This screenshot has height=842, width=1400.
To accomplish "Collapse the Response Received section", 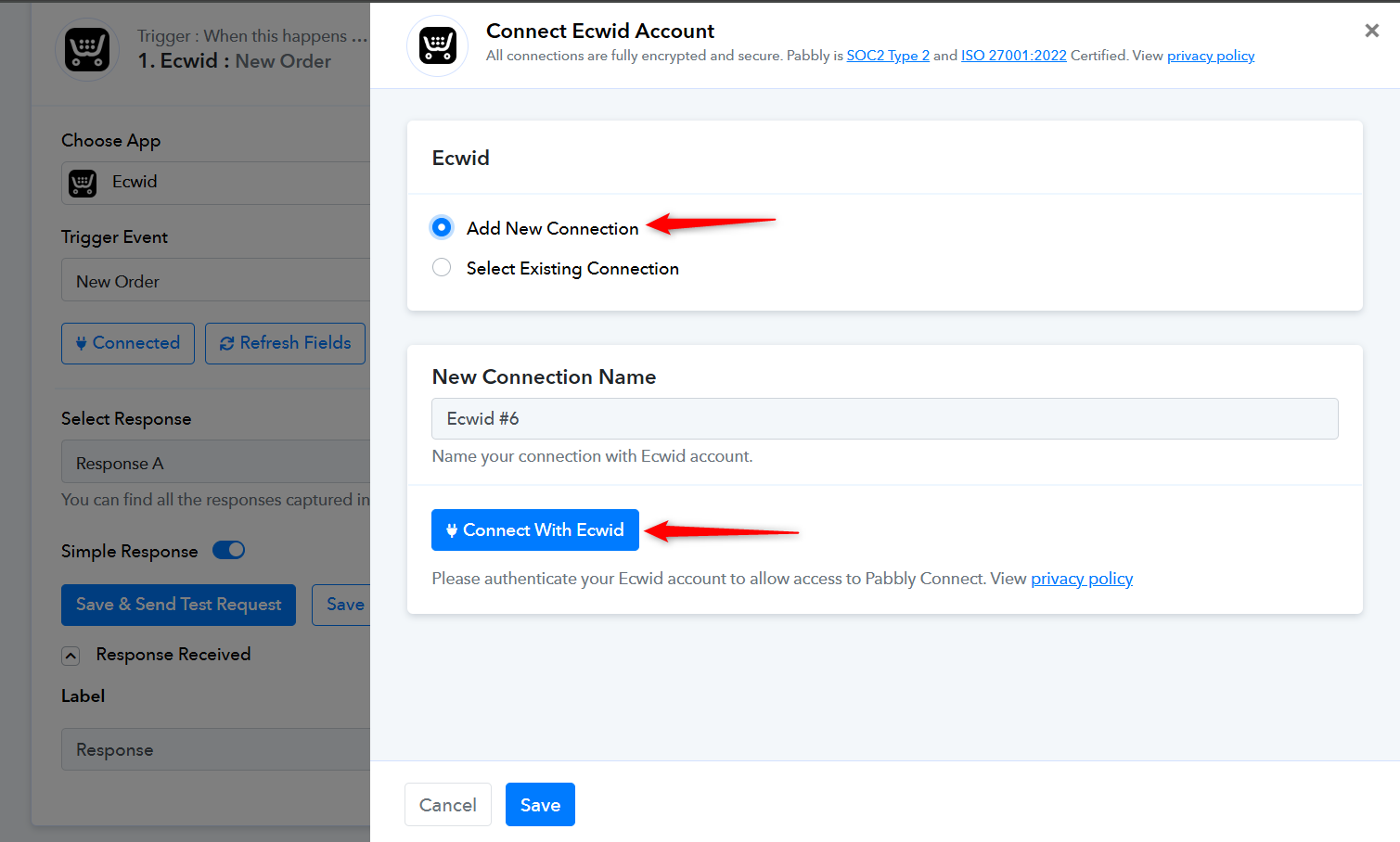I will coord(71,656).
